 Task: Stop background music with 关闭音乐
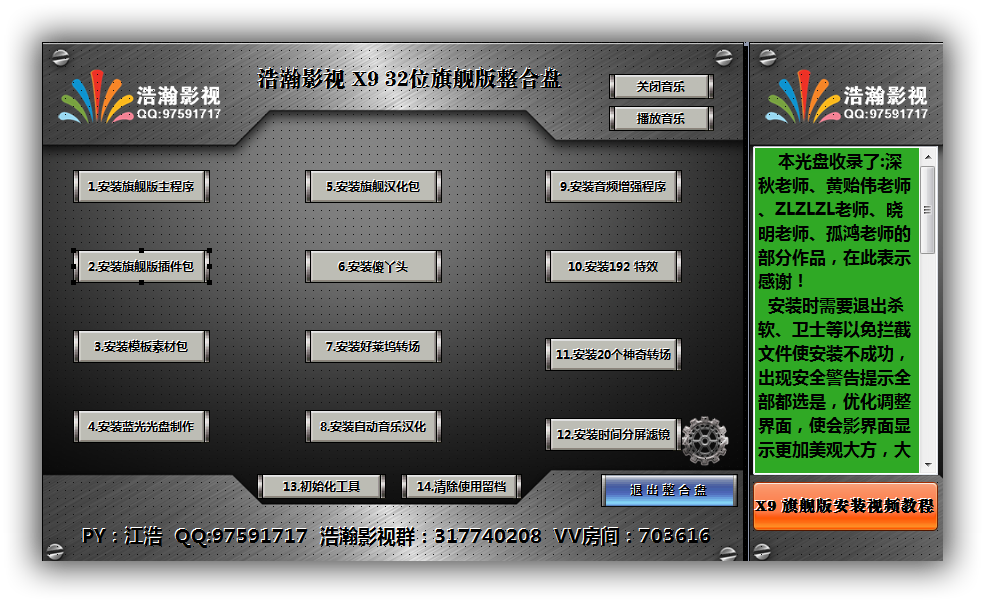[660, 86]
